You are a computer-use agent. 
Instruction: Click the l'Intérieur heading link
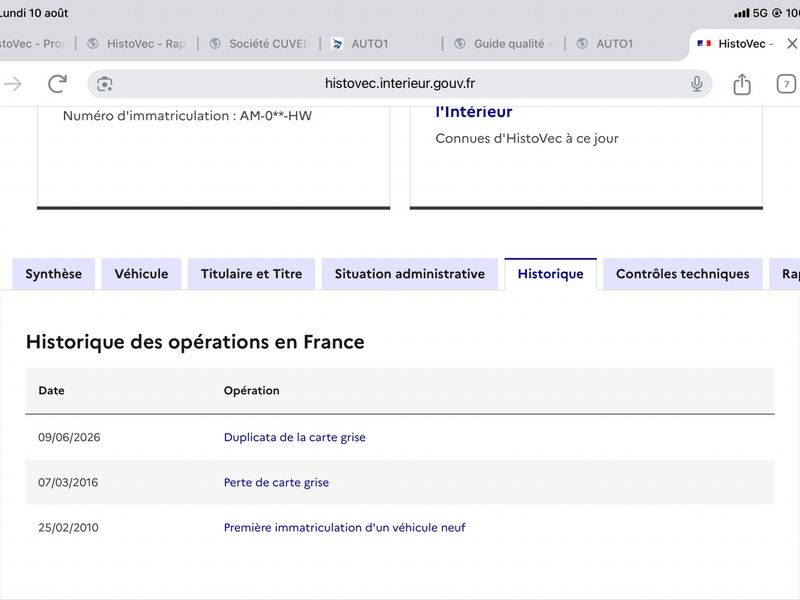pyautogui.click(x=473, y=112)
